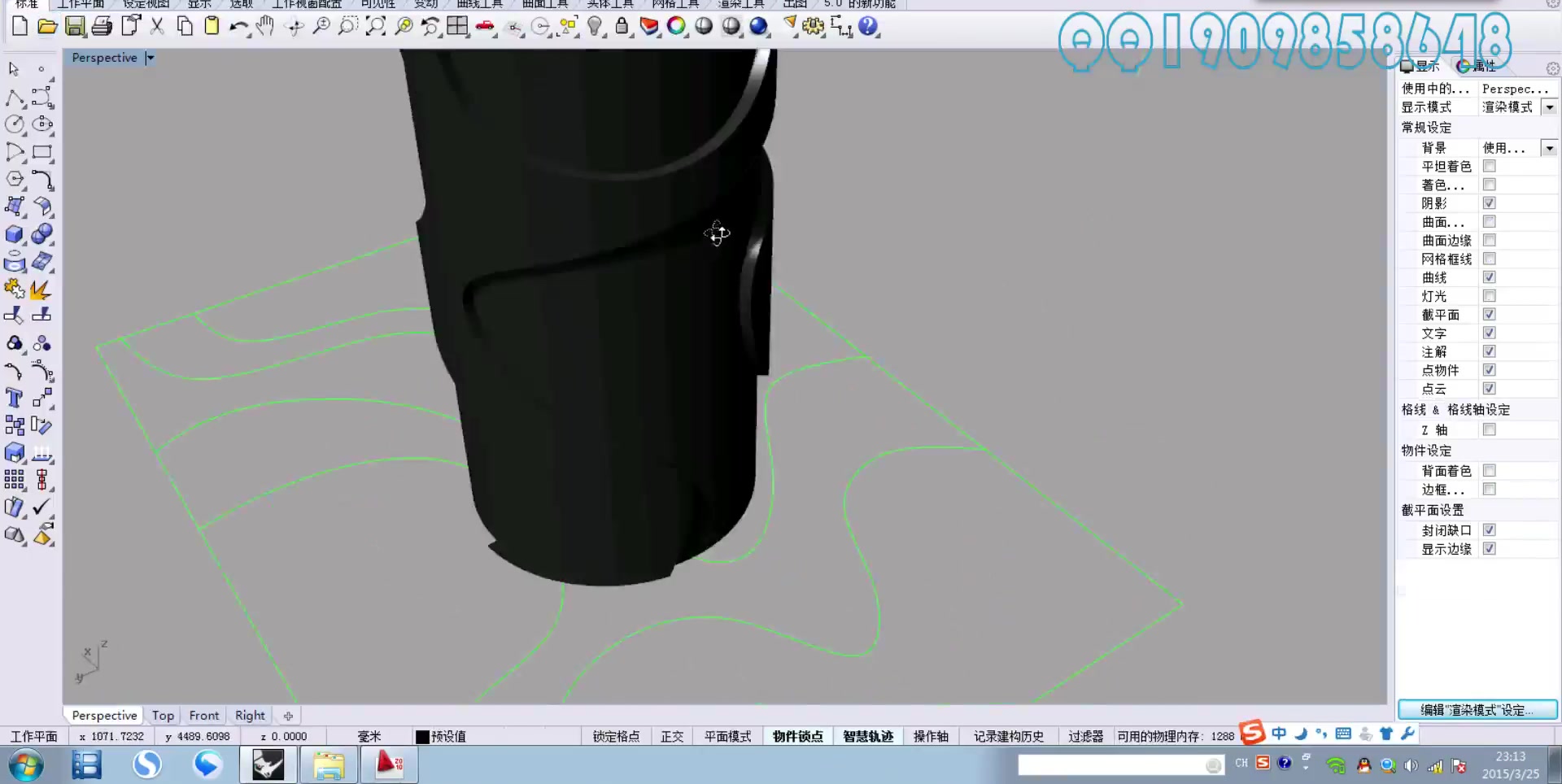
Task: Select the Text object tool
Action: click(x=15, y=398)
